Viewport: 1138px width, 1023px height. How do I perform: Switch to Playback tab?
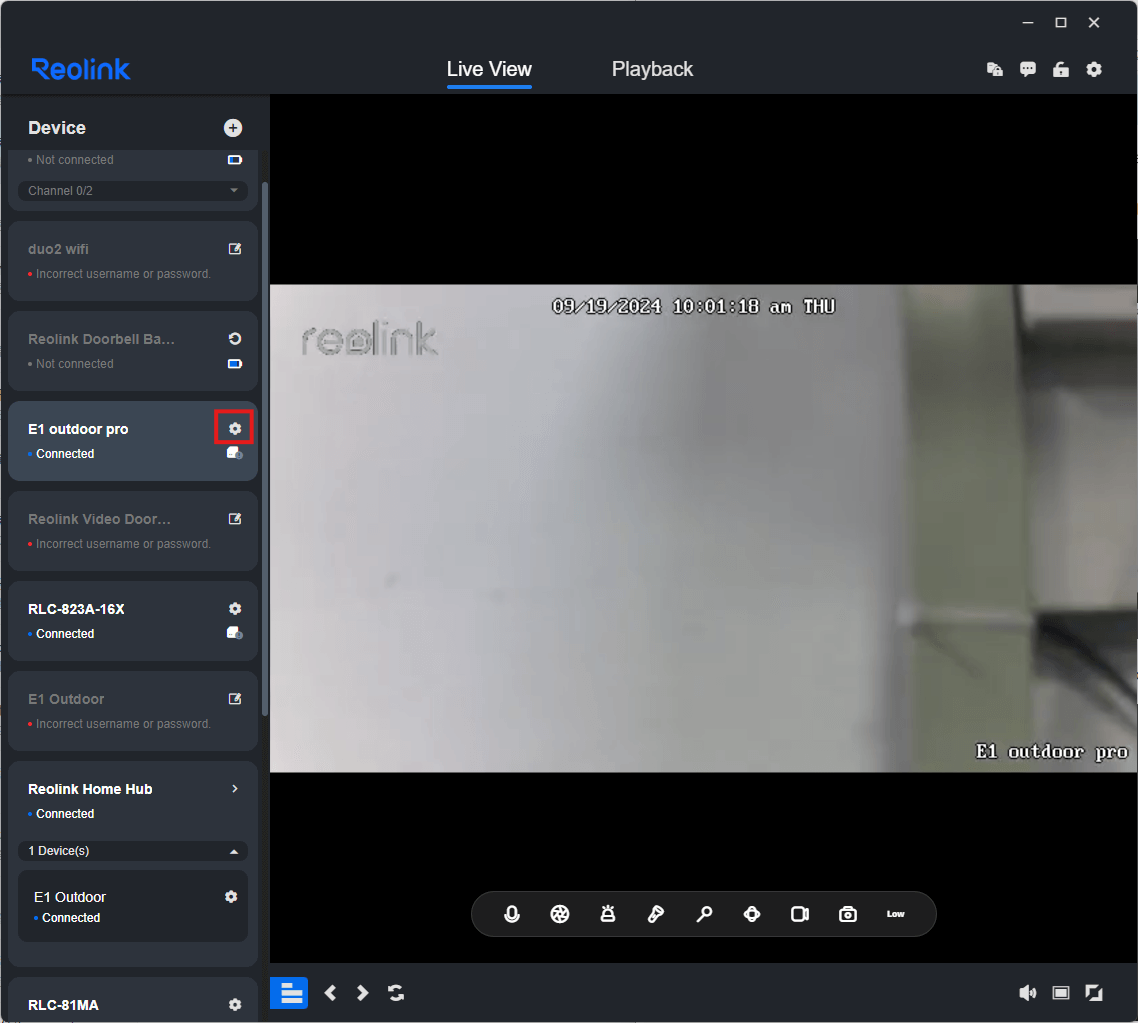point(652,70)
